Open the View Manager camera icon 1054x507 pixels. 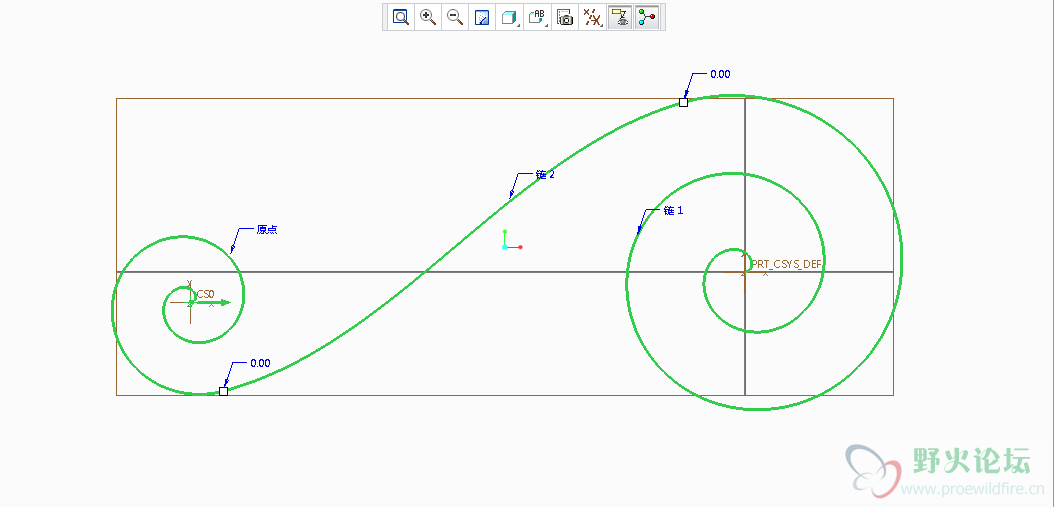(565, 17)
